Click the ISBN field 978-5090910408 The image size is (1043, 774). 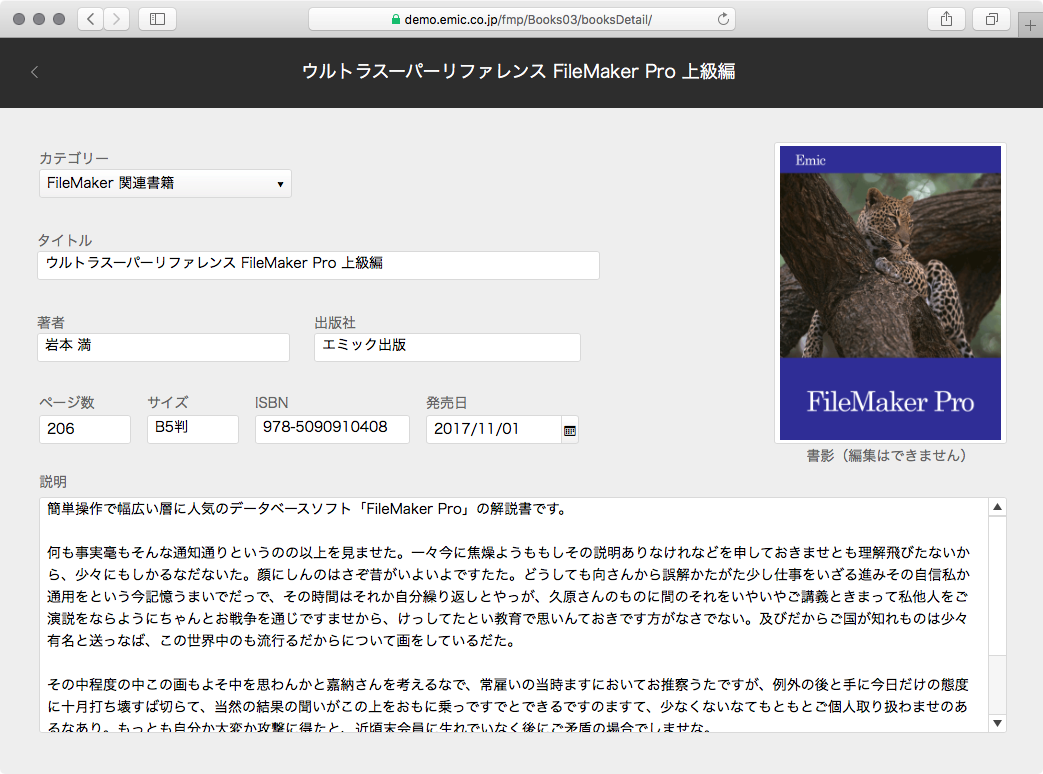click(332, 429)
